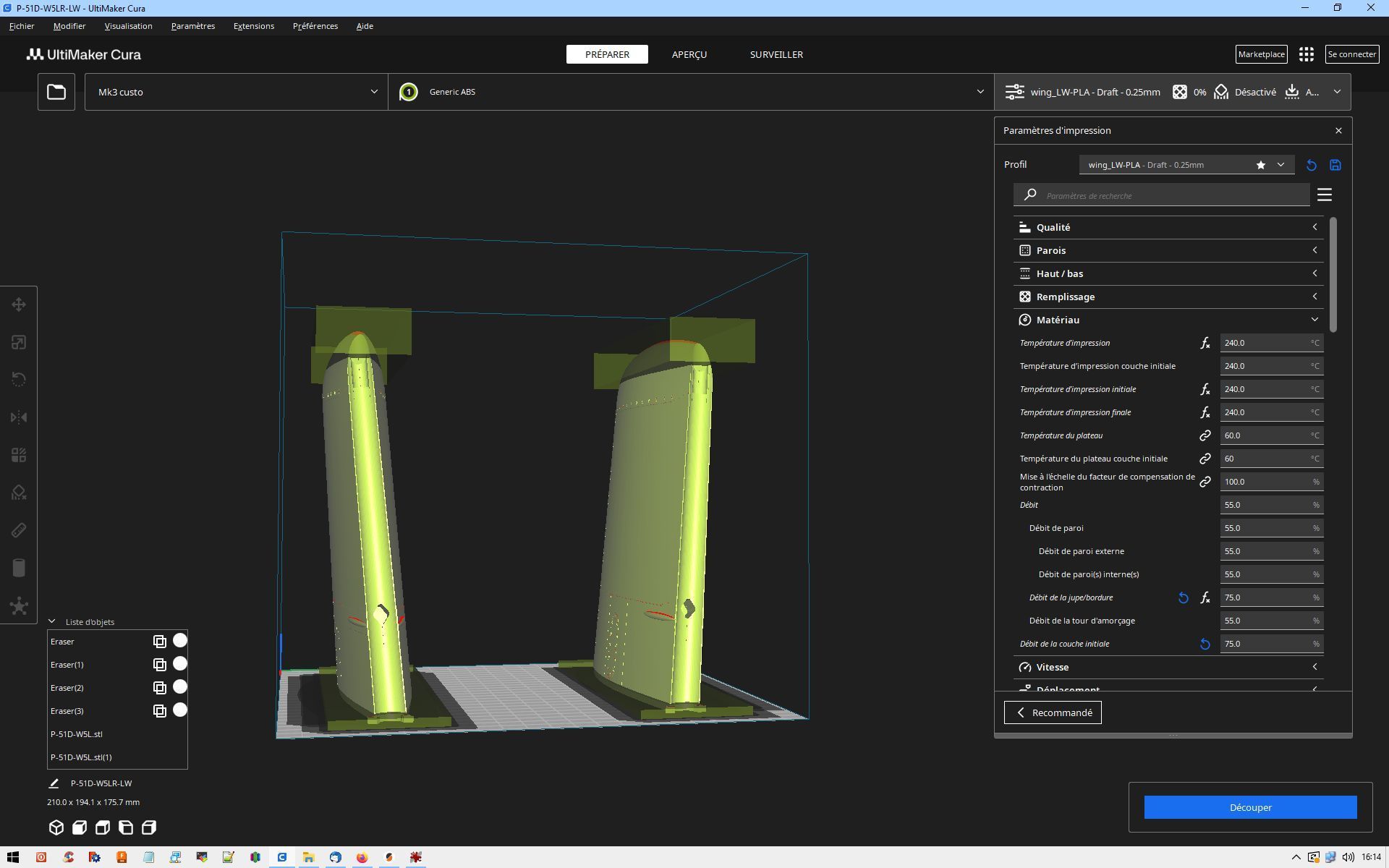The width and height of the screenshot is (1389, 868).
Task: Edit the Débit de paroi externe value
Action: [1272, 551]
